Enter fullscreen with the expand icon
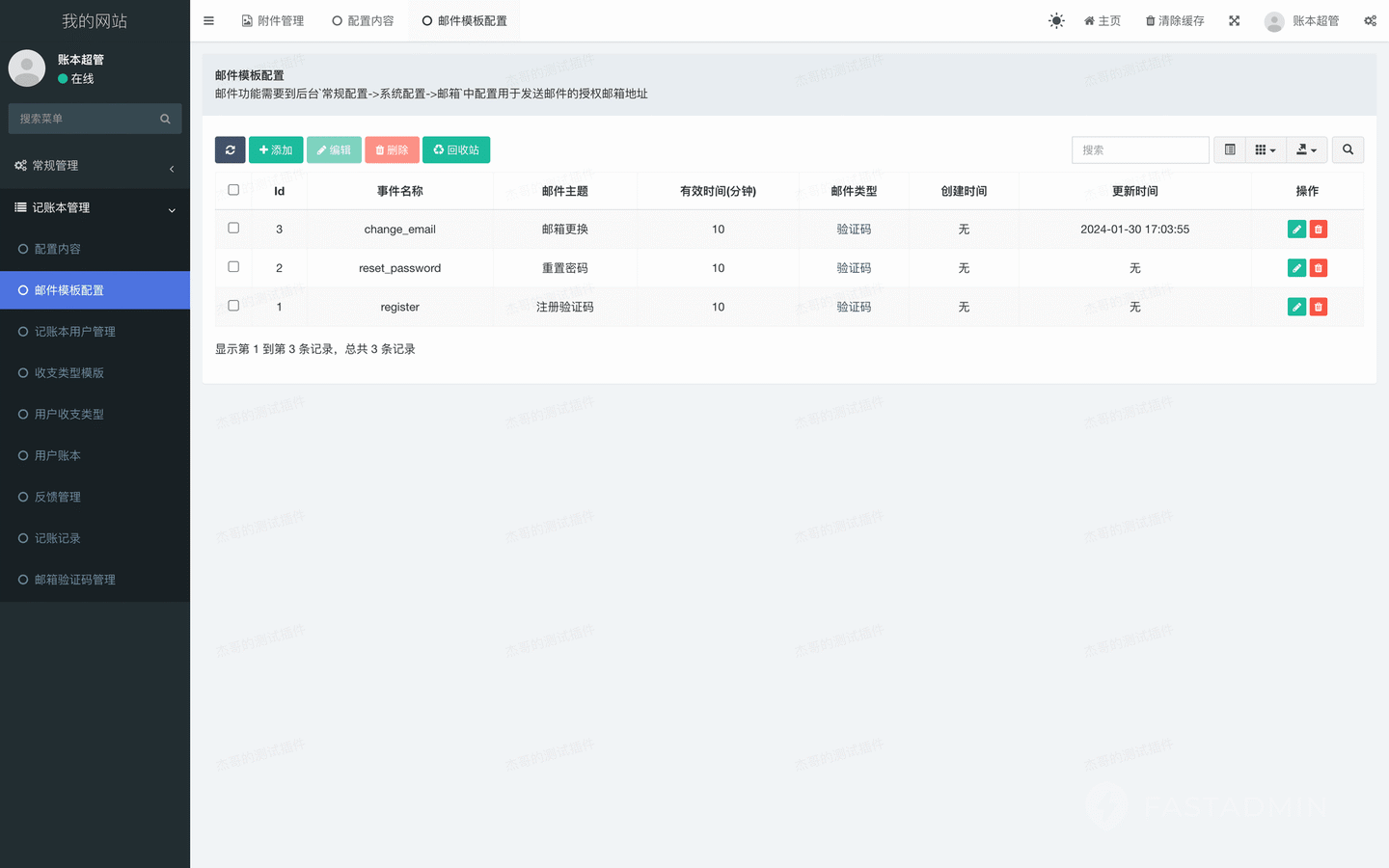Viewport: 1389px width, 868px height. (x=1234, y=20)
